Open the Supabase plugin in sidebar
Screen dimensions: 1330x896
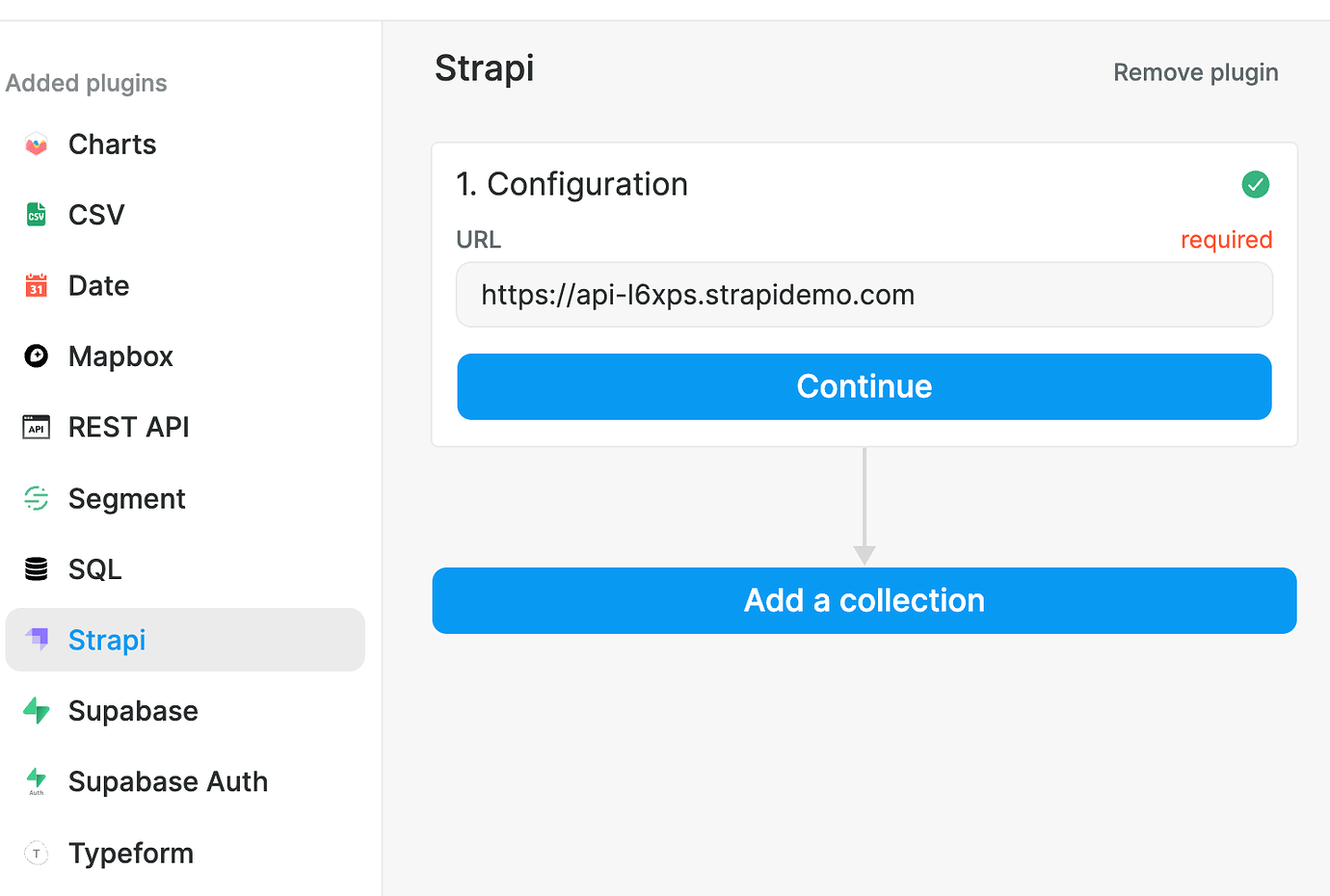click(x=133, y=711)
